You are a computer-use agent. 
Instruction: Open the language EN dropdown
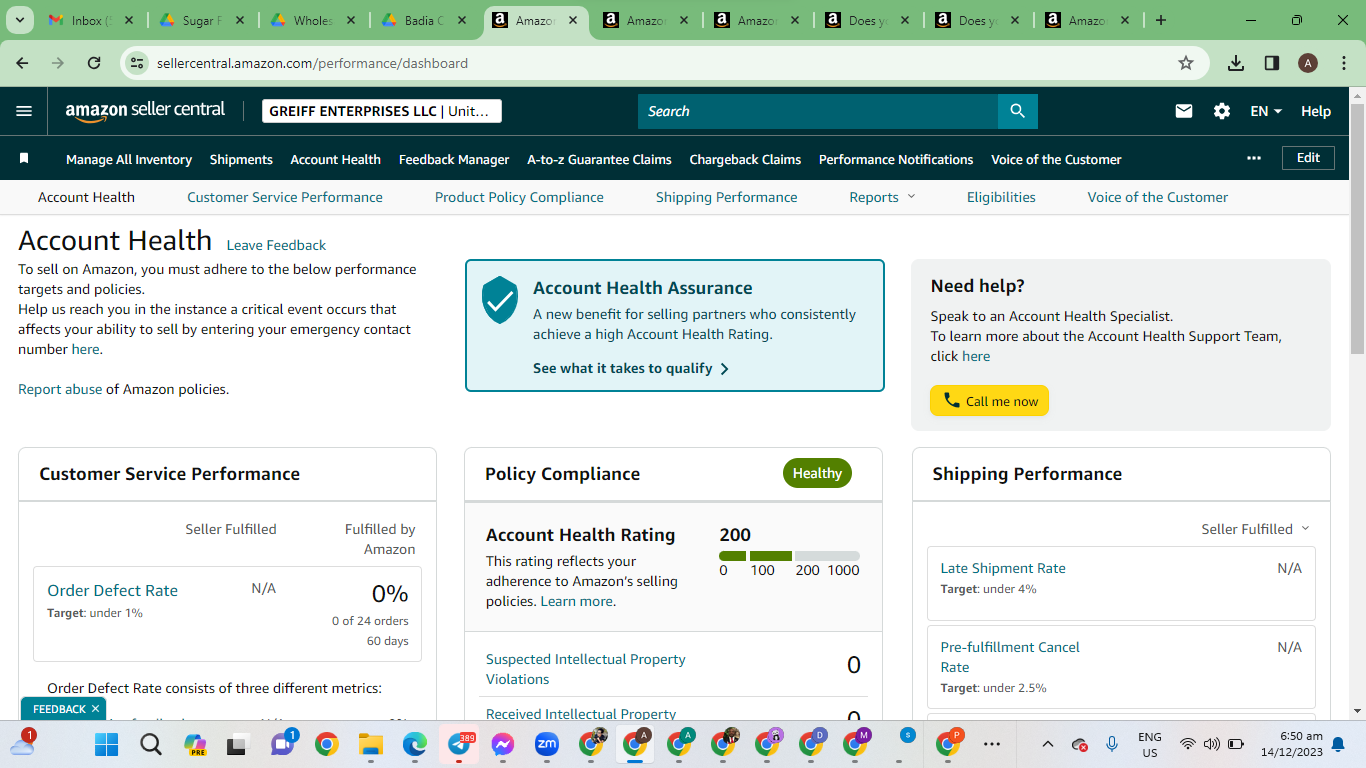tap(1266, 111)
